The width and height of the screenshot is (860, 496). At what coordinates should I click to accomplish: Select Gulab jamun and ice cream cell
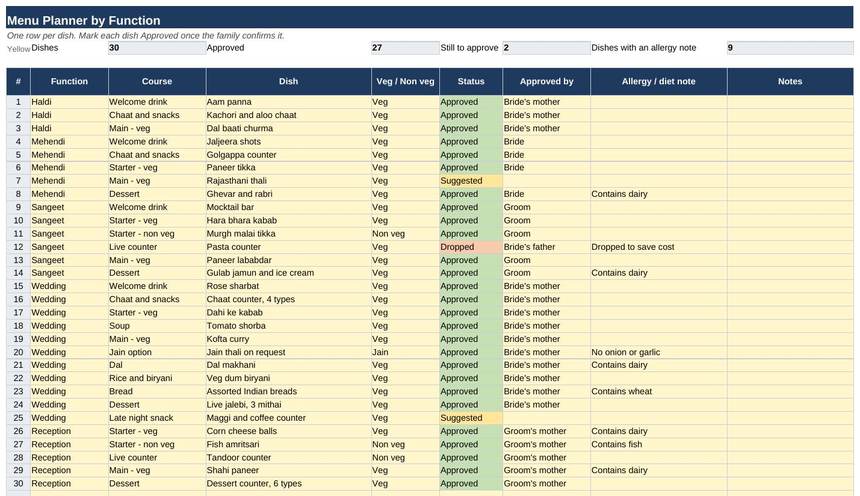click(x=288, y=273)
